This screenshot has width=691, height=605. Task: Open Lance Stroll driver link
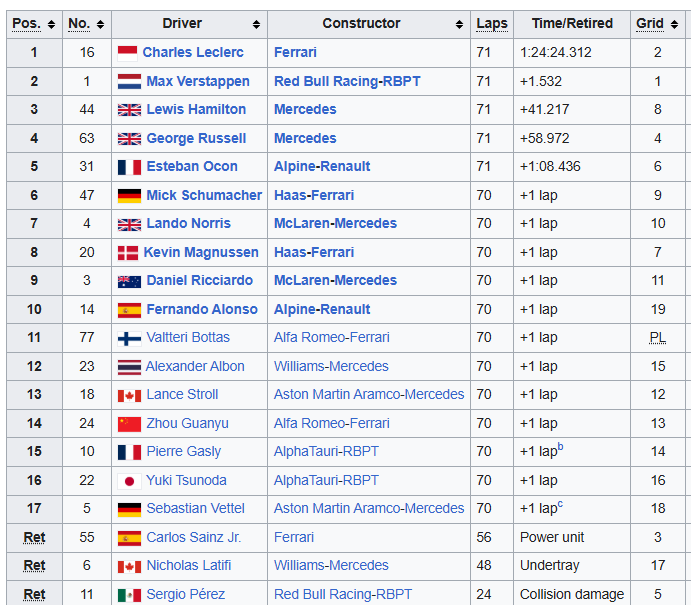(182, 394)
